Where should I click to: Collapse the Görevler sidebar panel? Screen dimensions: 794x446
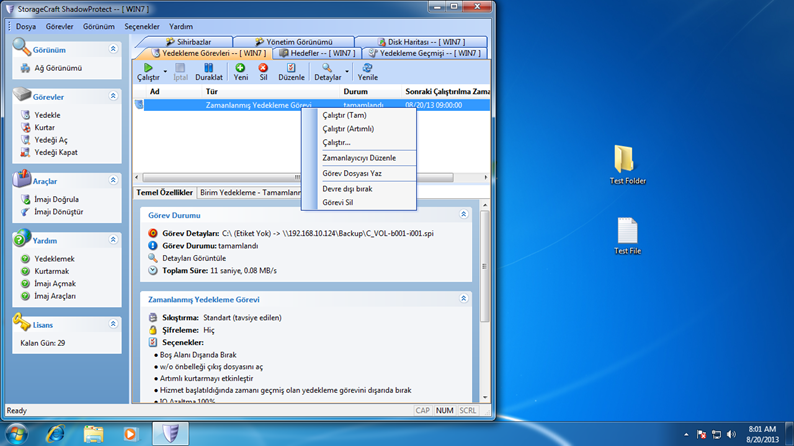click(x=113, y=96)
